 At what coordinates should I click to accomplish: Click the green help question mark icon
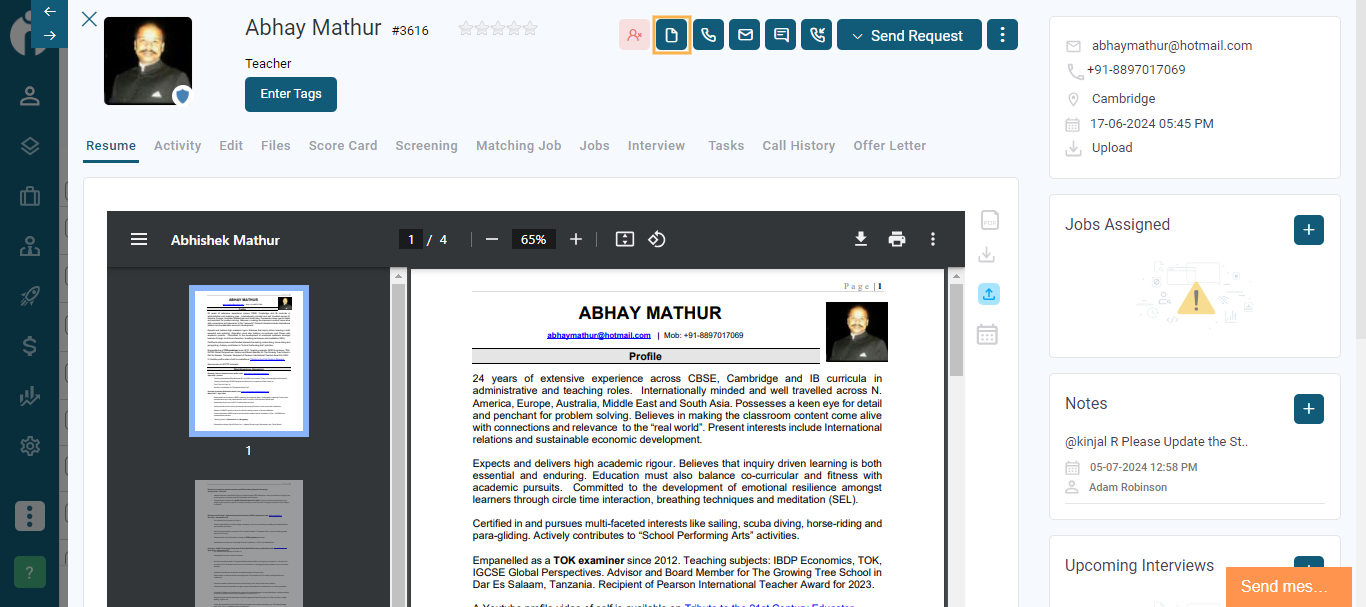[30, 572]
